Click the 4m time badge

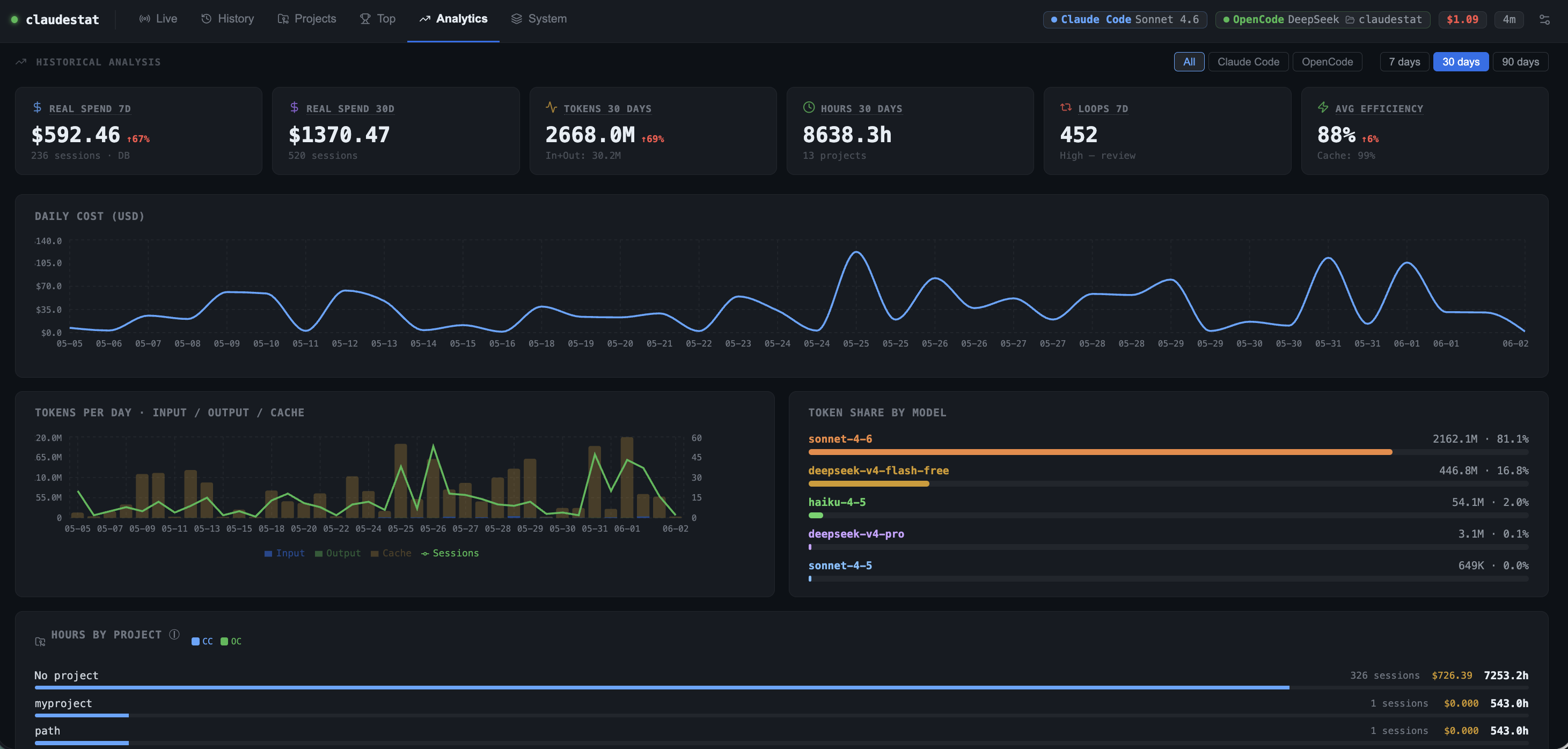[x=1509, y=19]
